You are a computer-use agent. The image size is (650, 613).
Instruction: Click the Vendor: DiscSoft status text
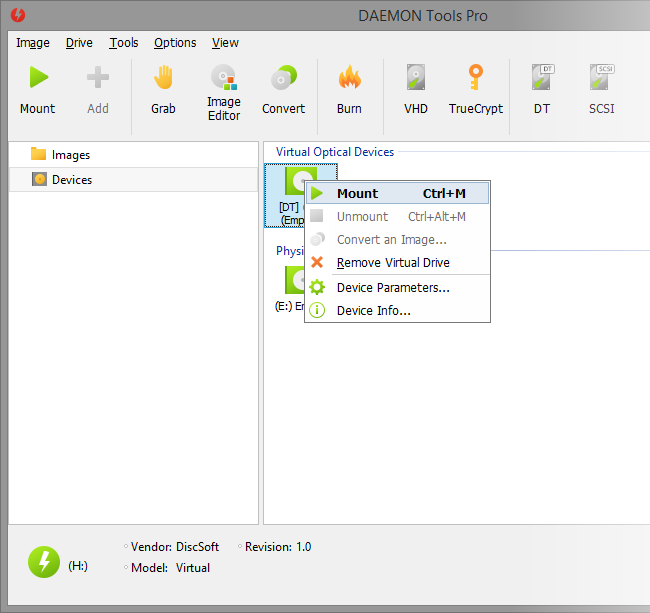175,547
